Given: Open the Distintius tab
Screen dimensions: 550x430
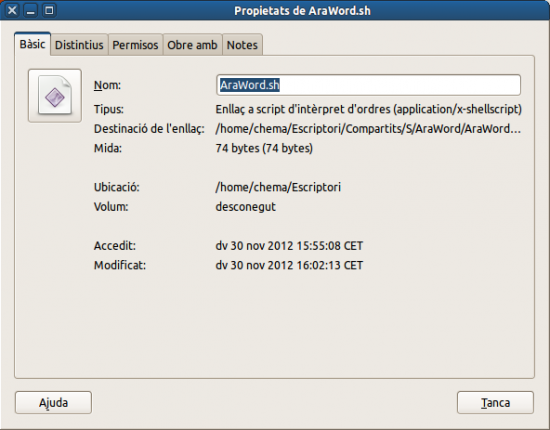Looking at the screenshot, I should tap(79, 45).
